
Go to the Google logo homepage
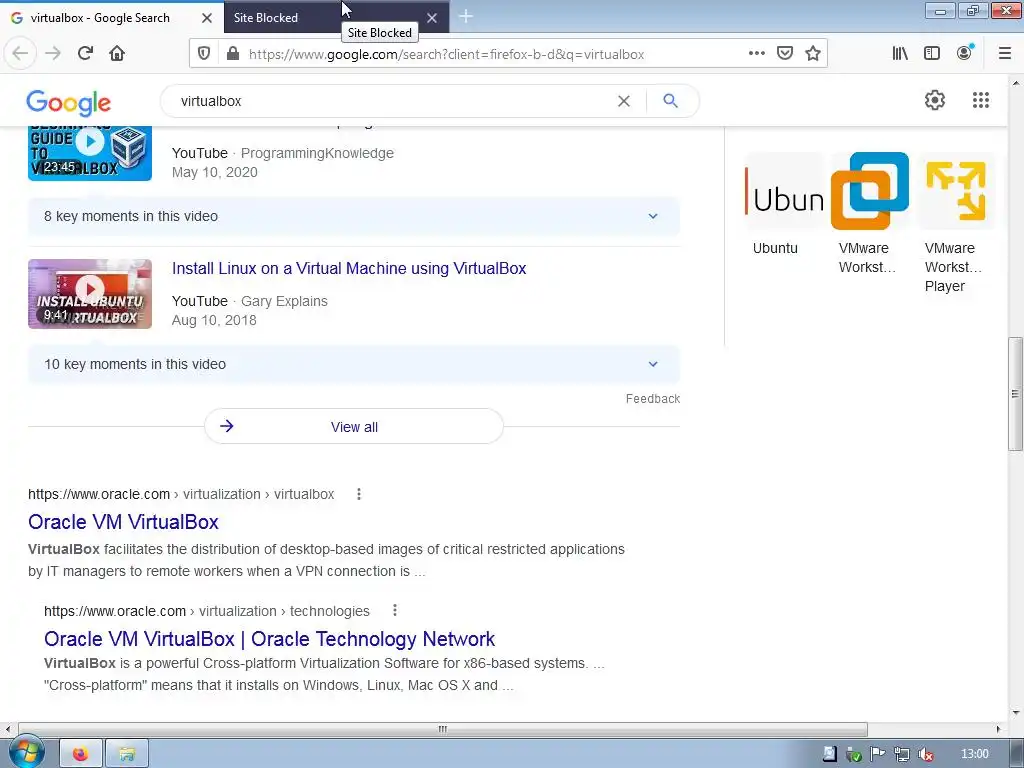tap(69, 103)
